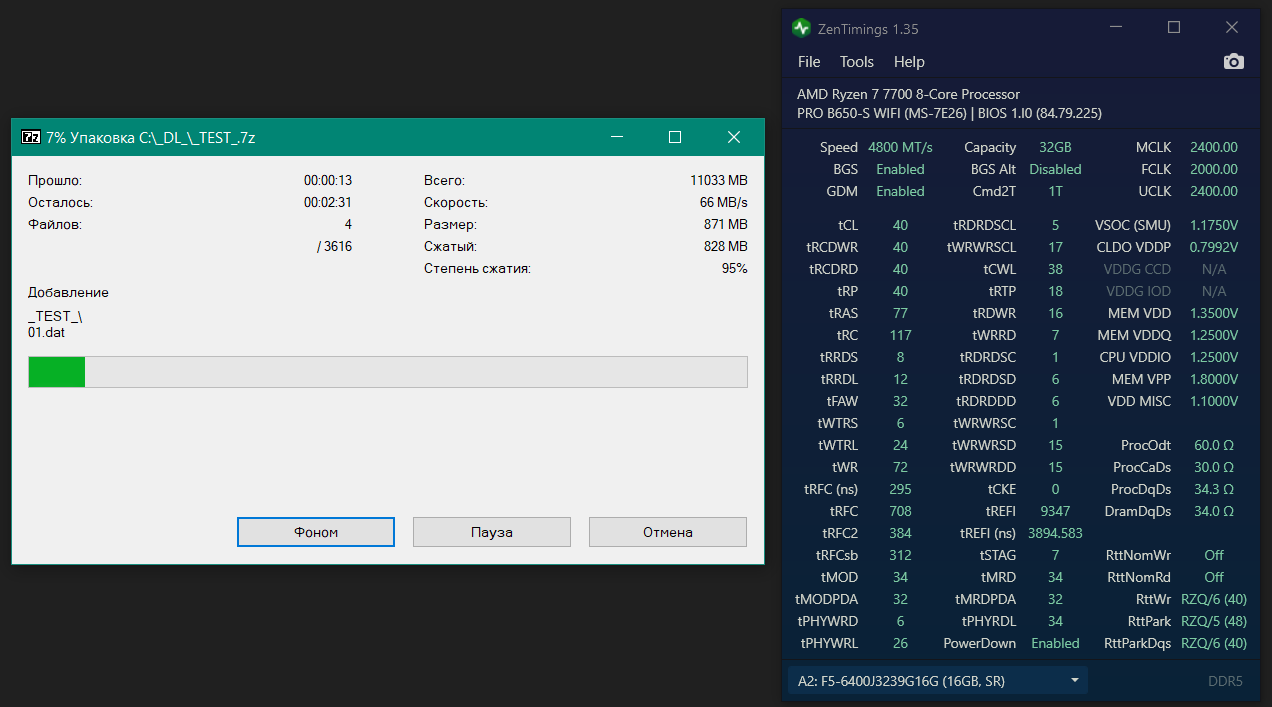Click the tPHYRDL value 34

(1055, 621)
